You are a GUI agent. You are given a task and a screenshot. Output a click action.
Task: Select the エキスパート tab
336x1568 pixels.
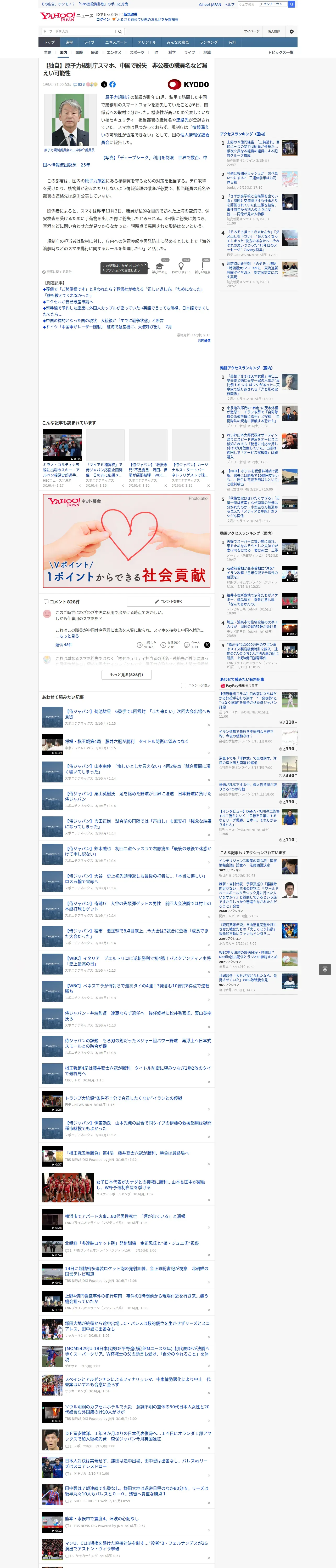[116, 43]
